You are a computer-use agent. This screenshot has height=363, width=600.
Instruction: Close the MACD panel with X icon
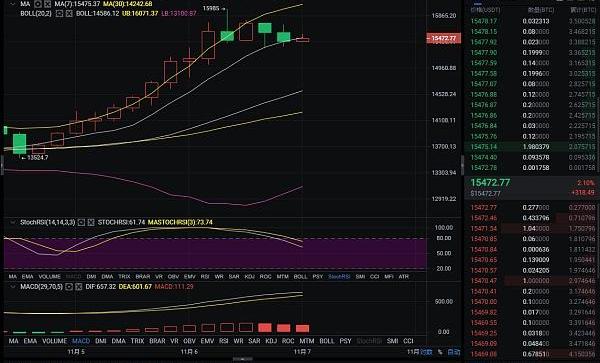pos(78,286)
